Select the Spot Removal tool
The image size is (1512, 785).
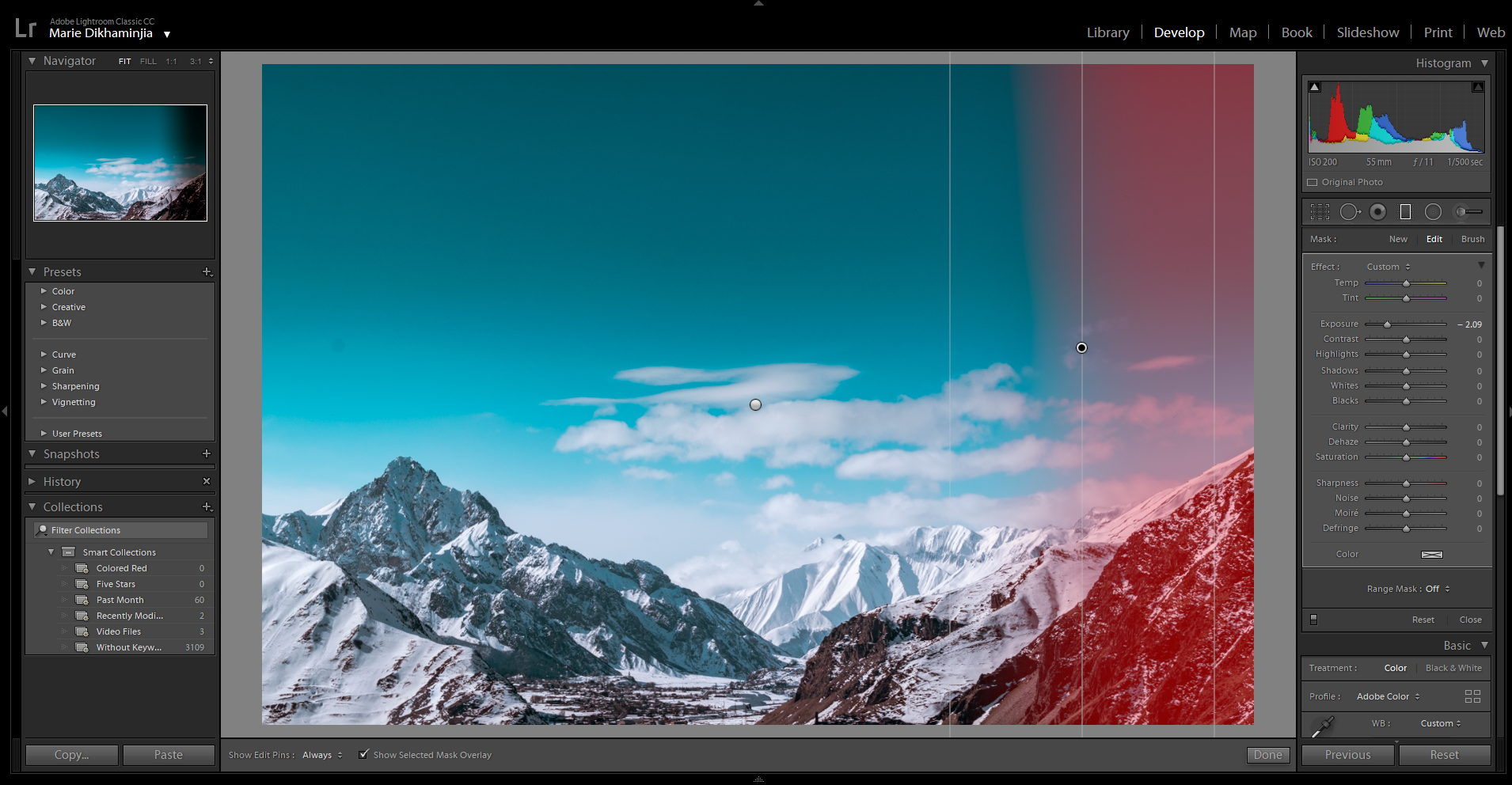[1349, 212]
